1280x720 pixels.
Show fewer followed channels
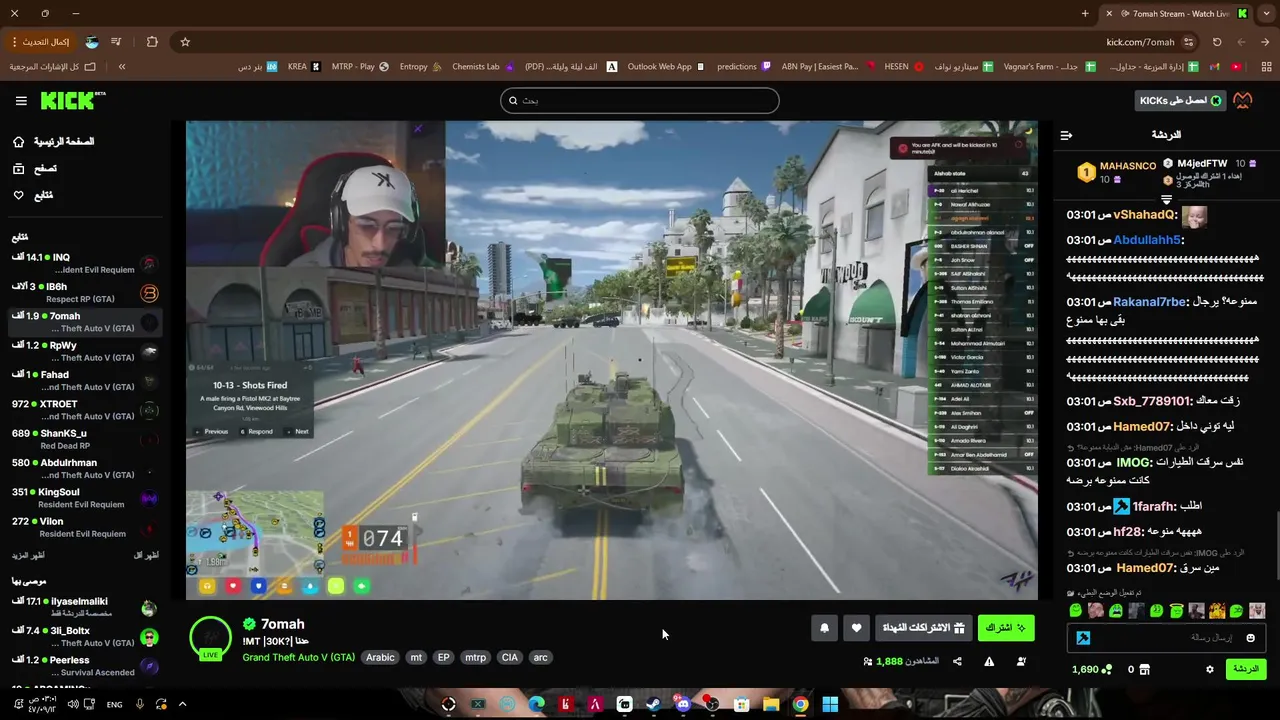pyautogui.click(x=147, y=555)
